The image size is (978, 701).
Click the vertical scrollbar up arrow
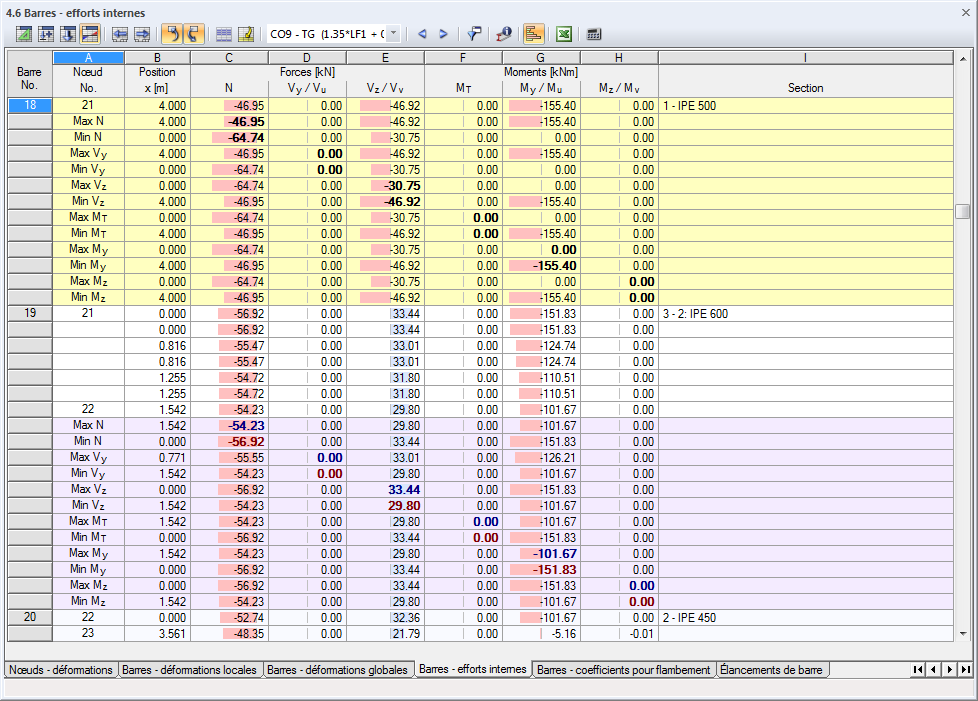(x=963, y=59)
